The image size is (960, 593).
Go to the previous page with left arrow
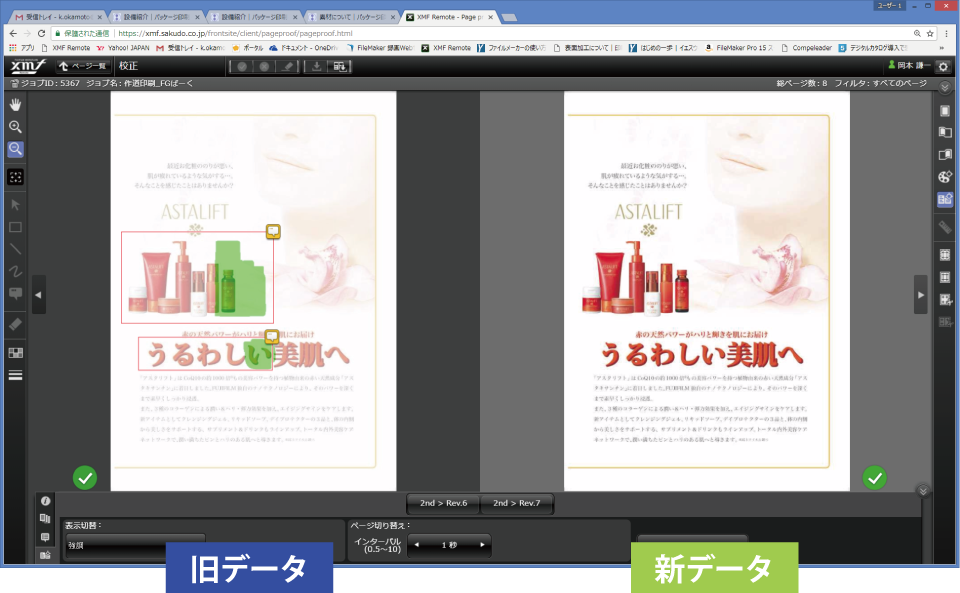pos(39,294)
